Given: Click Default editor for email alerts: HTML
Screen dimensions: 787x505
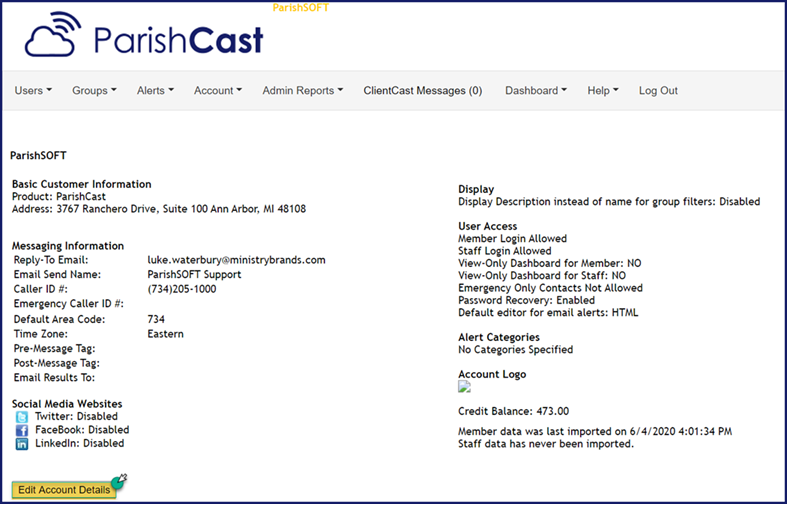Looking at the screenshot, I should [x=548, y=313].
